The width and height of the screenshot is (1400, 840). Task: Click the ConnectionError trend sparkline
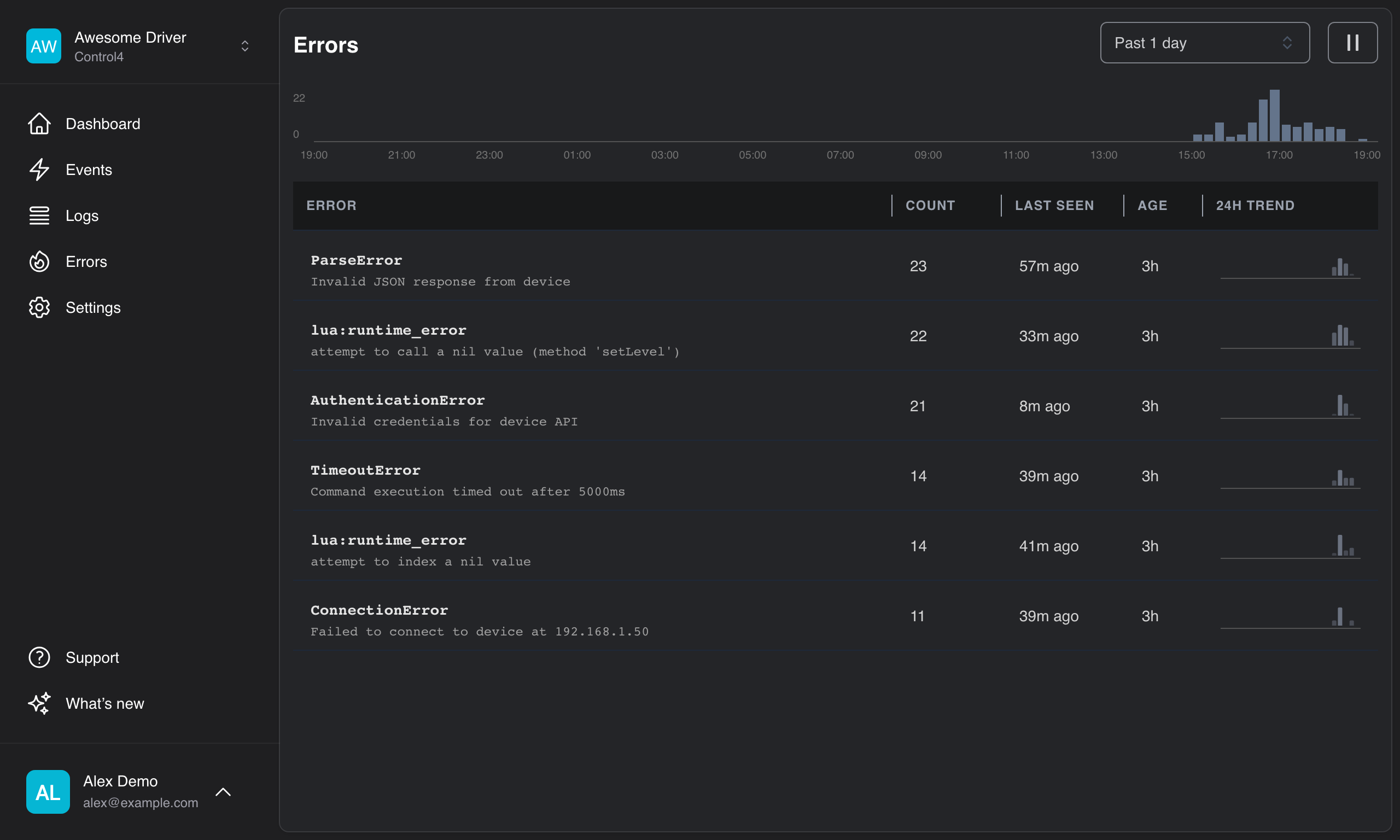(x=1290, y=616)
